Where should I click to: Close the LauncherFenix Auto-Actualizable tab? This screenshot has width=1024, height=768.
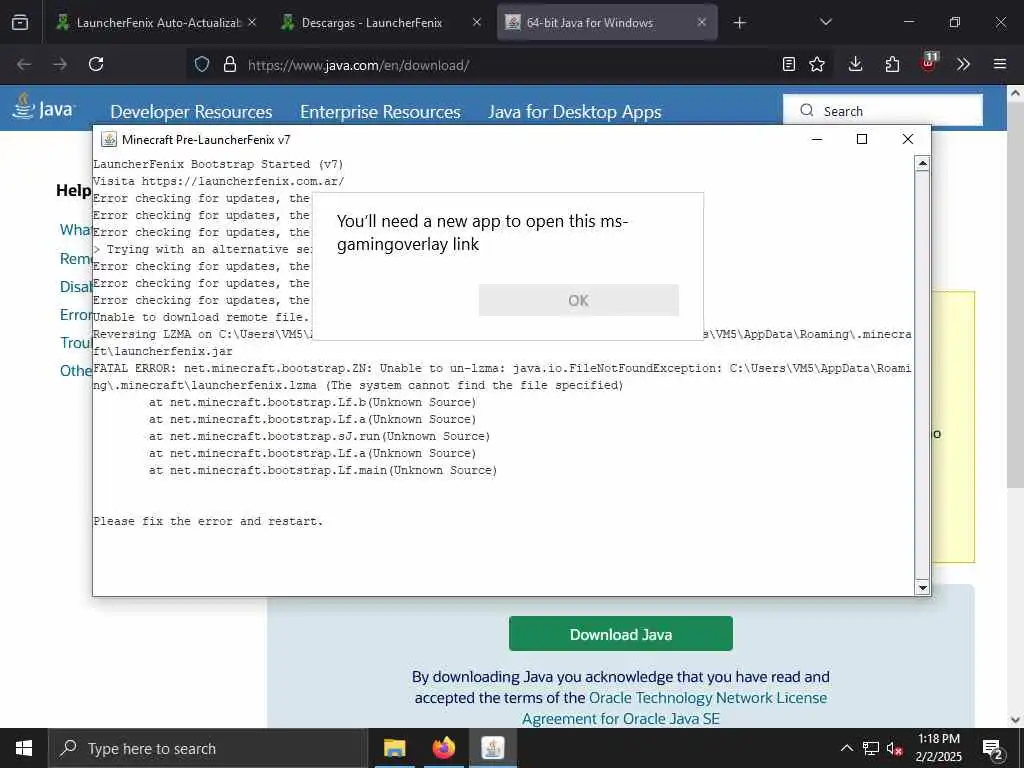pyautogui.click(x=252, y=22)
